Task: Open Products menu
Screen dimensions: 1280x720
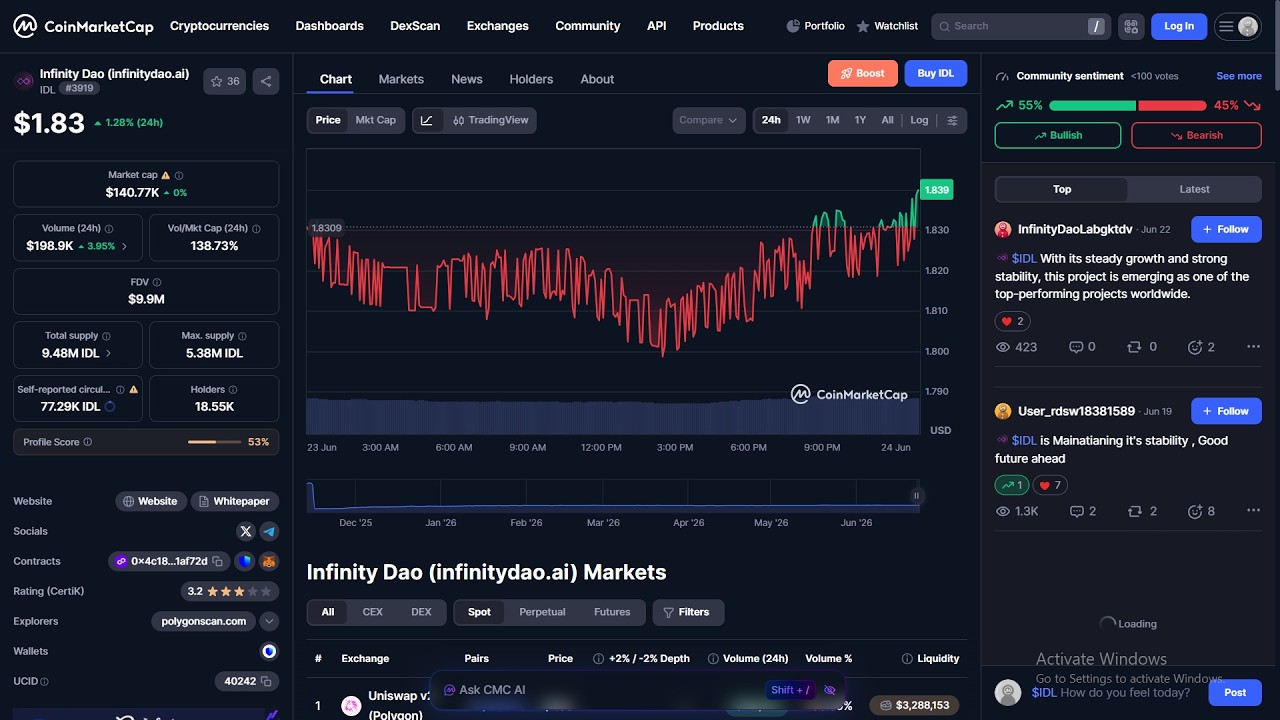Action: 718,26
